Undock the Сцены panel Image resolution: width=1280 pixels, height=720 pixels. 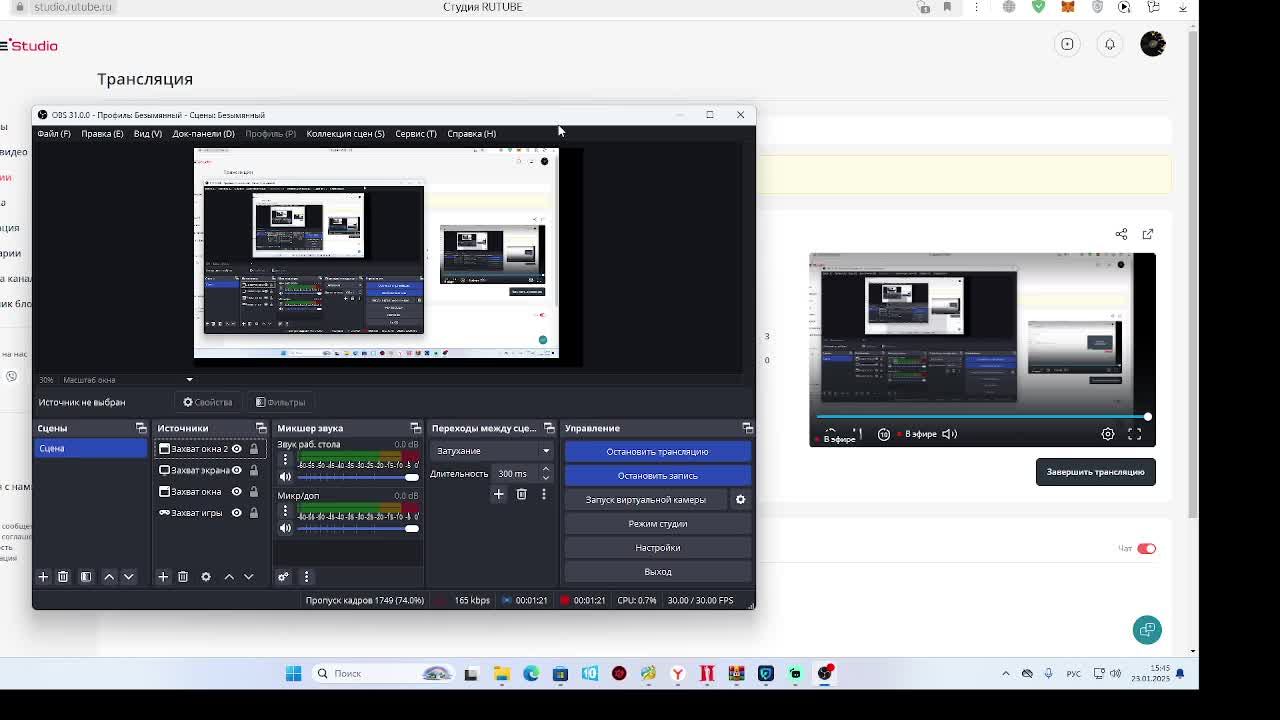pos(141,428)
